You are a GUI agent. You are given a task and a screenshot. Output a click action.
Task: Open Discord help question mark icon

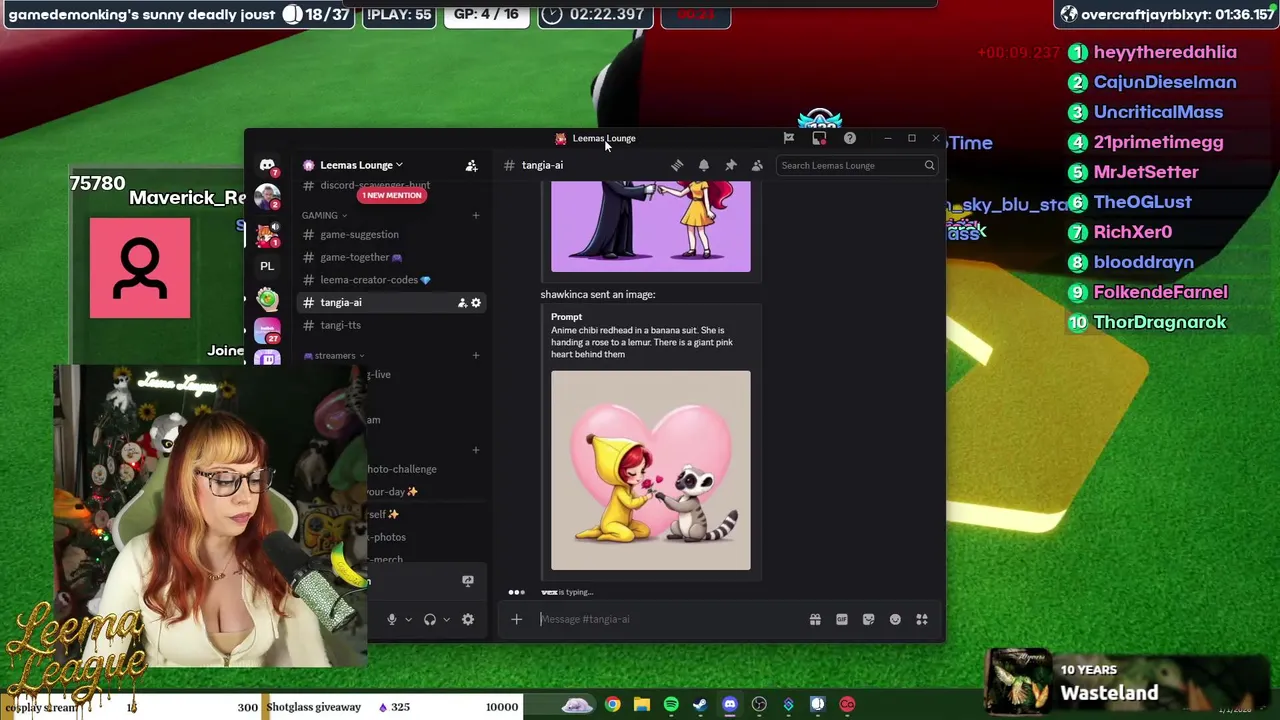pyautogui.click(x=849, y=138)
